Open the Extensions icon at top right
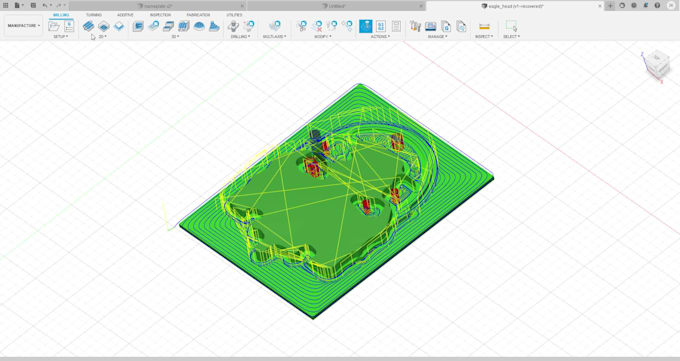This screenshot has width=680, height=361. click(622, 6)
